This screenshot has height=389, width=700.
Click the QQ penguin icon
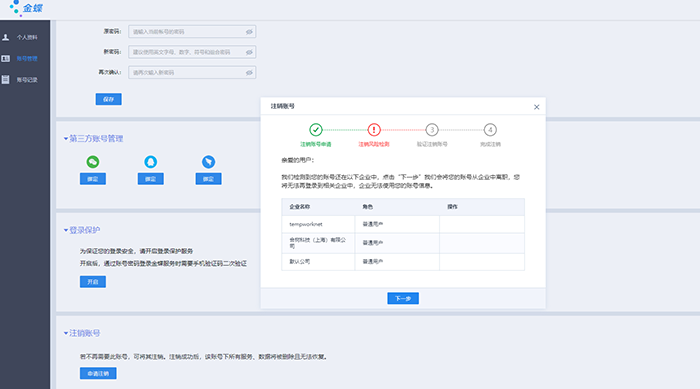150,162
